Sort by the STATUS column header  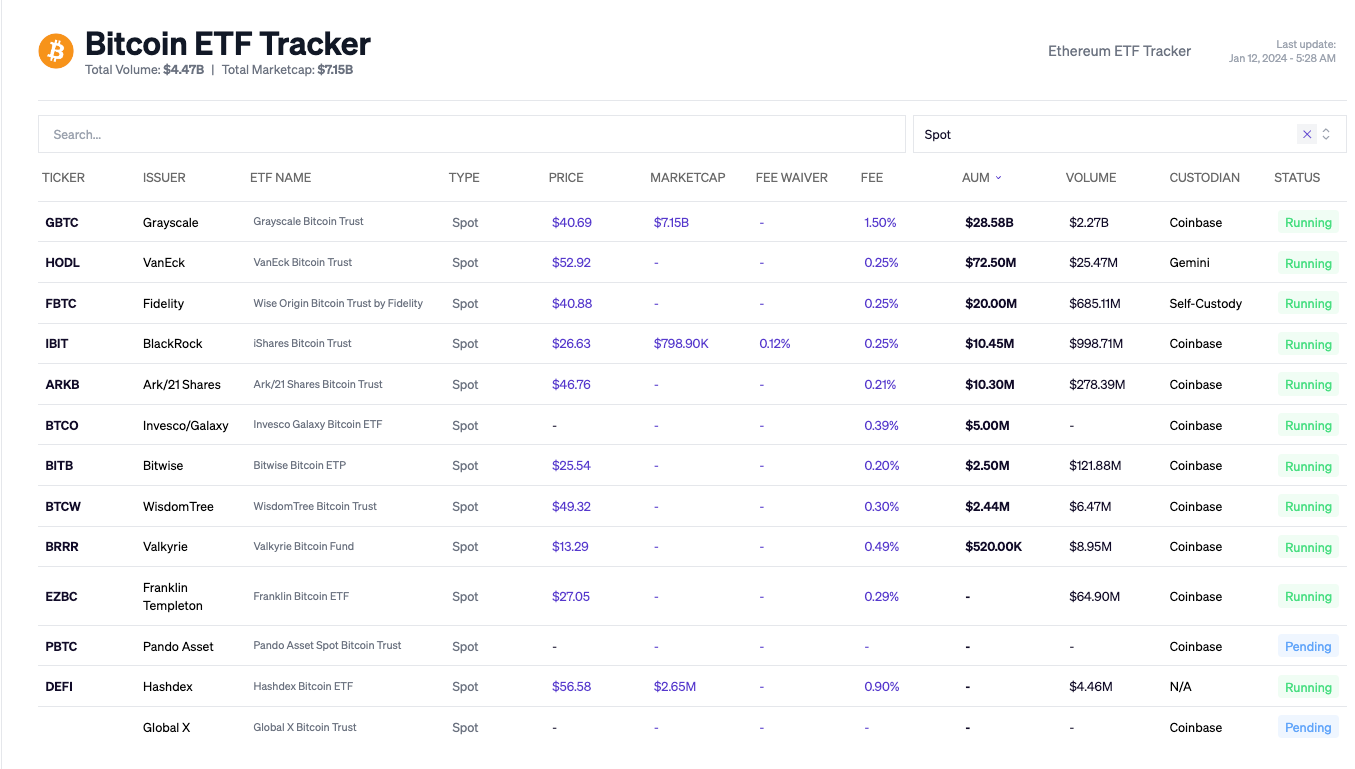1297,178
